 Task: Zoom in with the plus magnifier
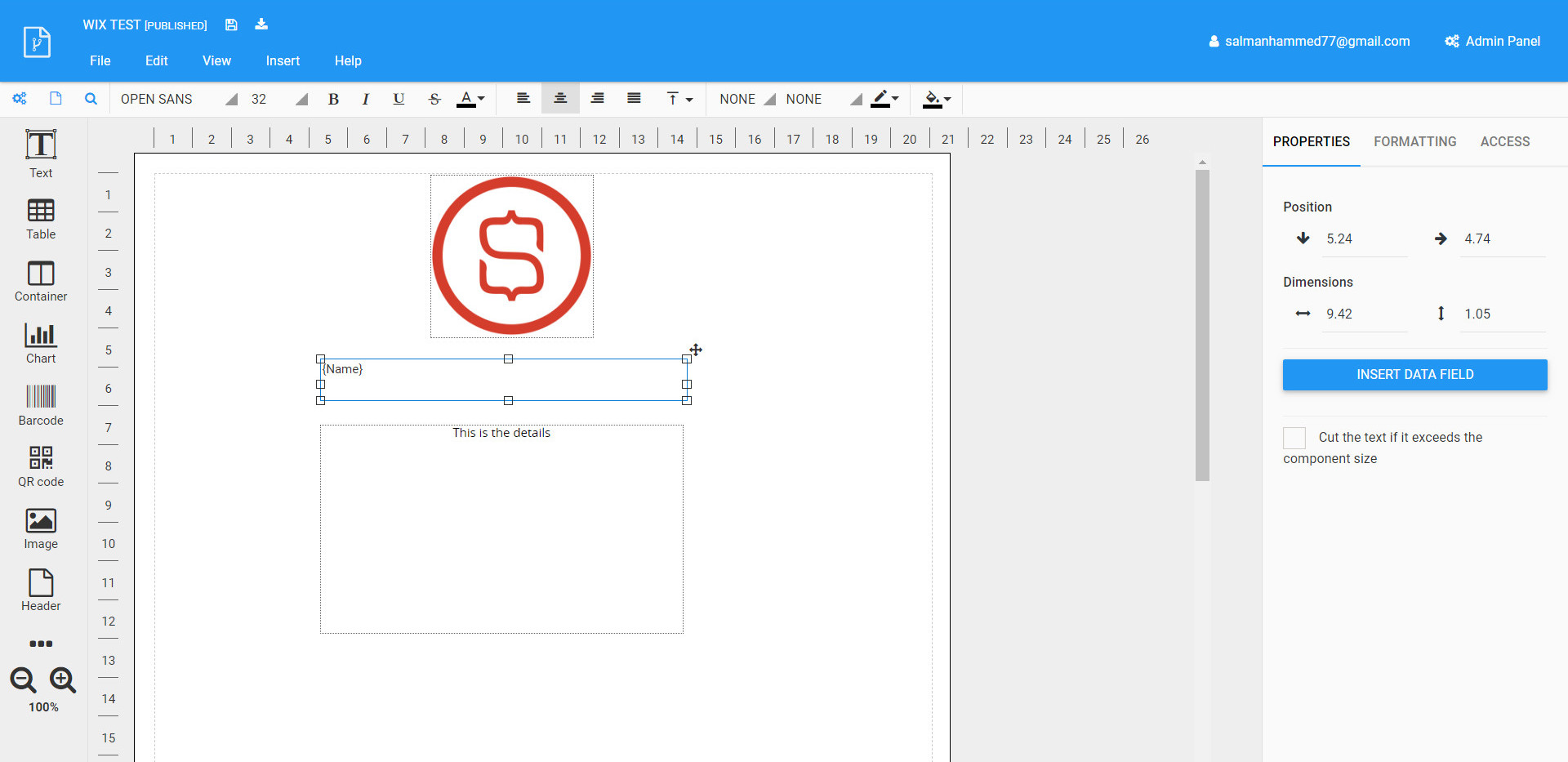[63, 680]
